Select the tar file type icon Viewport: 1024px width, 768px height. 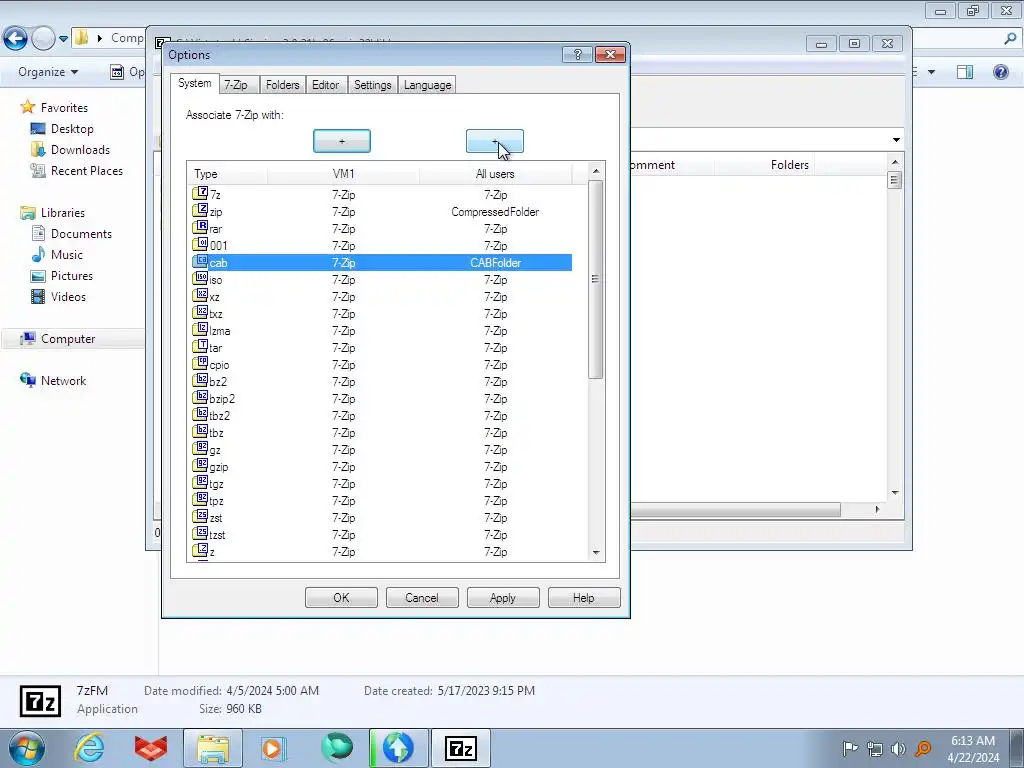pyautogui.click(x=200, y=347)
